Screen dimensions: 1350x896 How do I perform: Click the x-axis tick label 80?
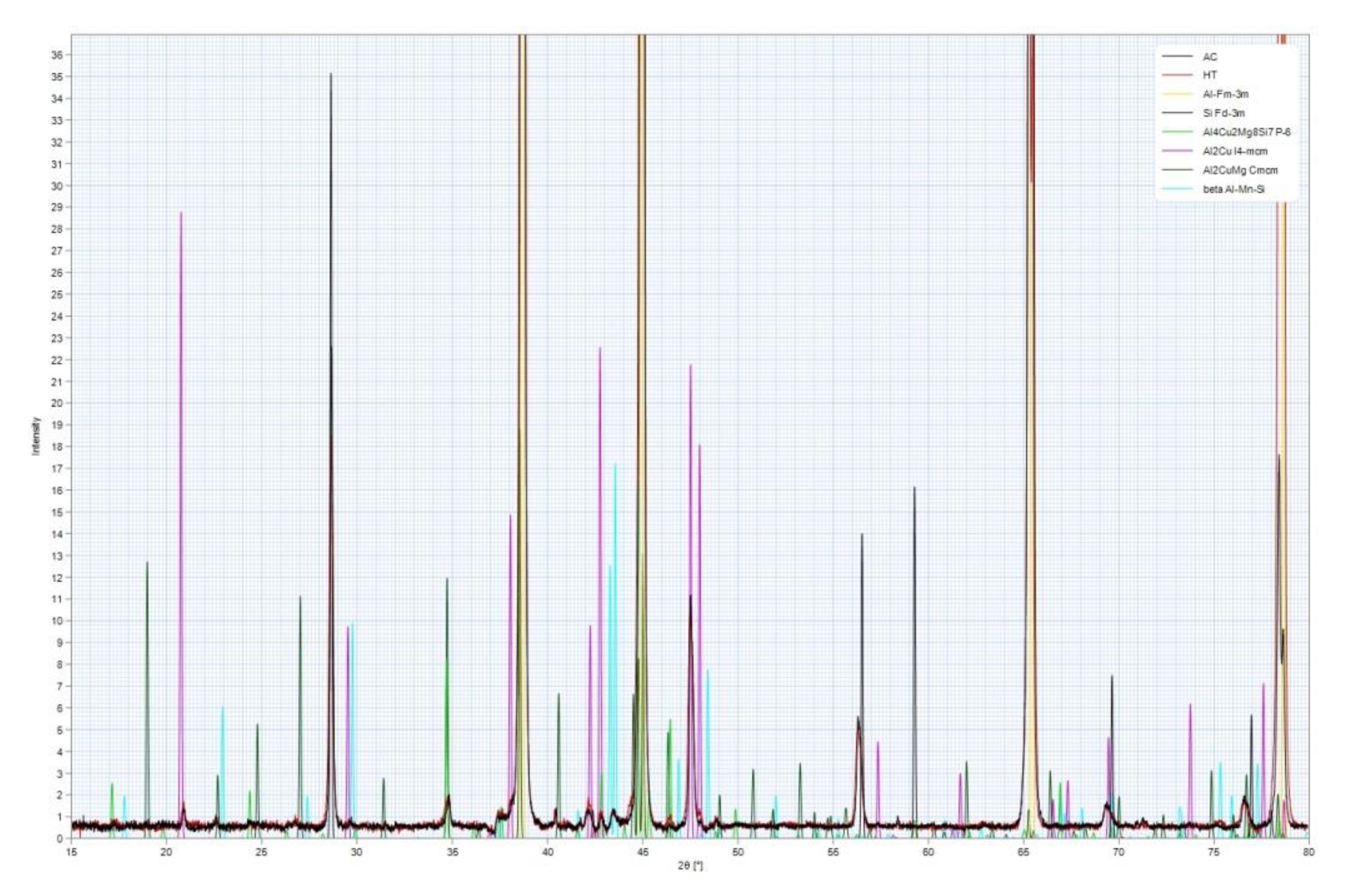pyautogui.click(x=1308, y=852)
